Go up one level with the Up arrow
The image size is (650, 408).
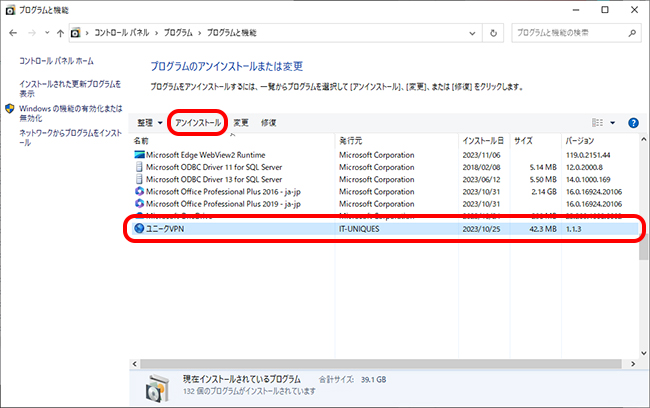click(x=61, y=33)
